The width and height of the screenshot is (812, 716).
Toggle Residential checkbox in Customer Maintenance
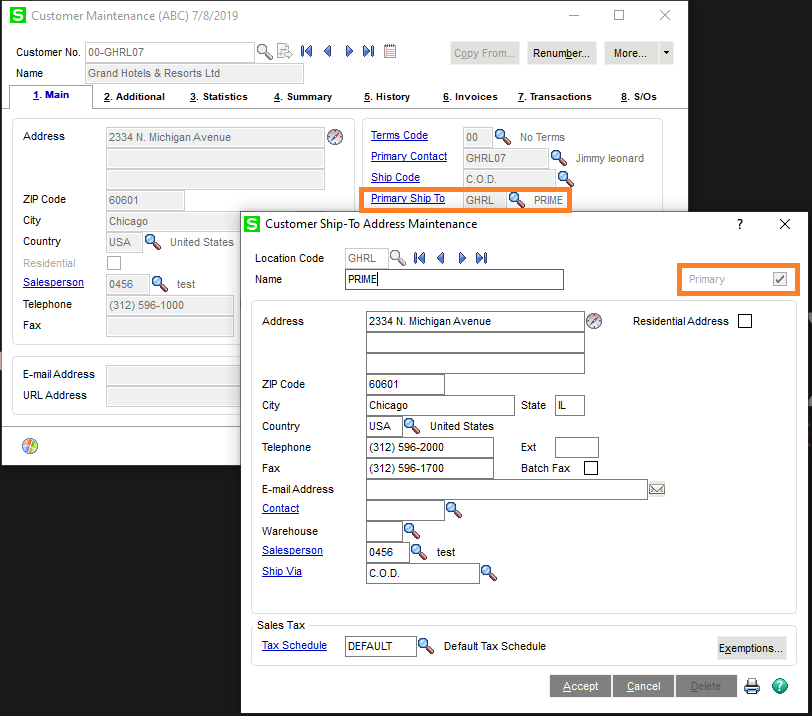point(114,263)
